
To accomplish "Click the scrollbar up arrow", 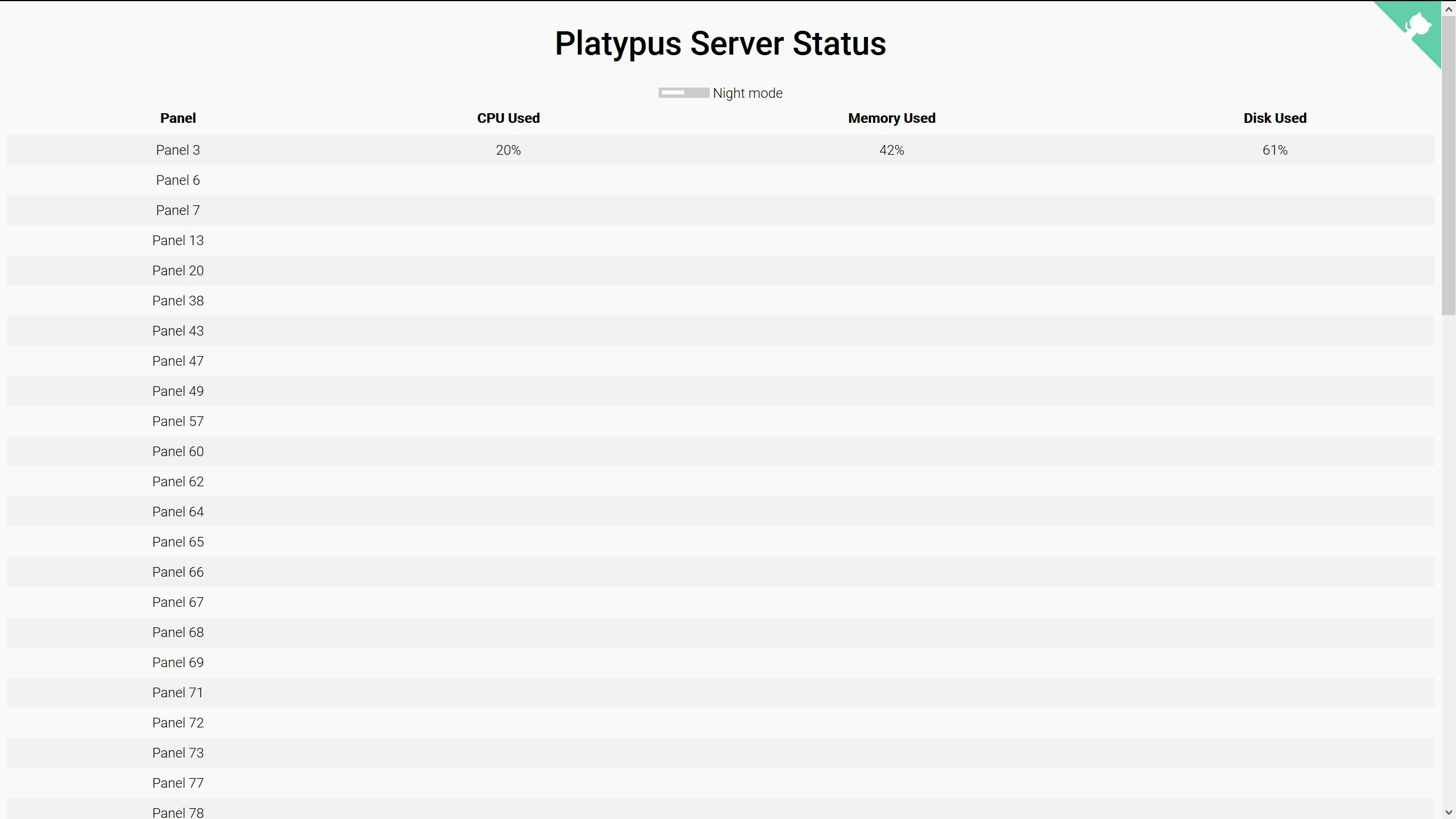I will pos(1449,10).
